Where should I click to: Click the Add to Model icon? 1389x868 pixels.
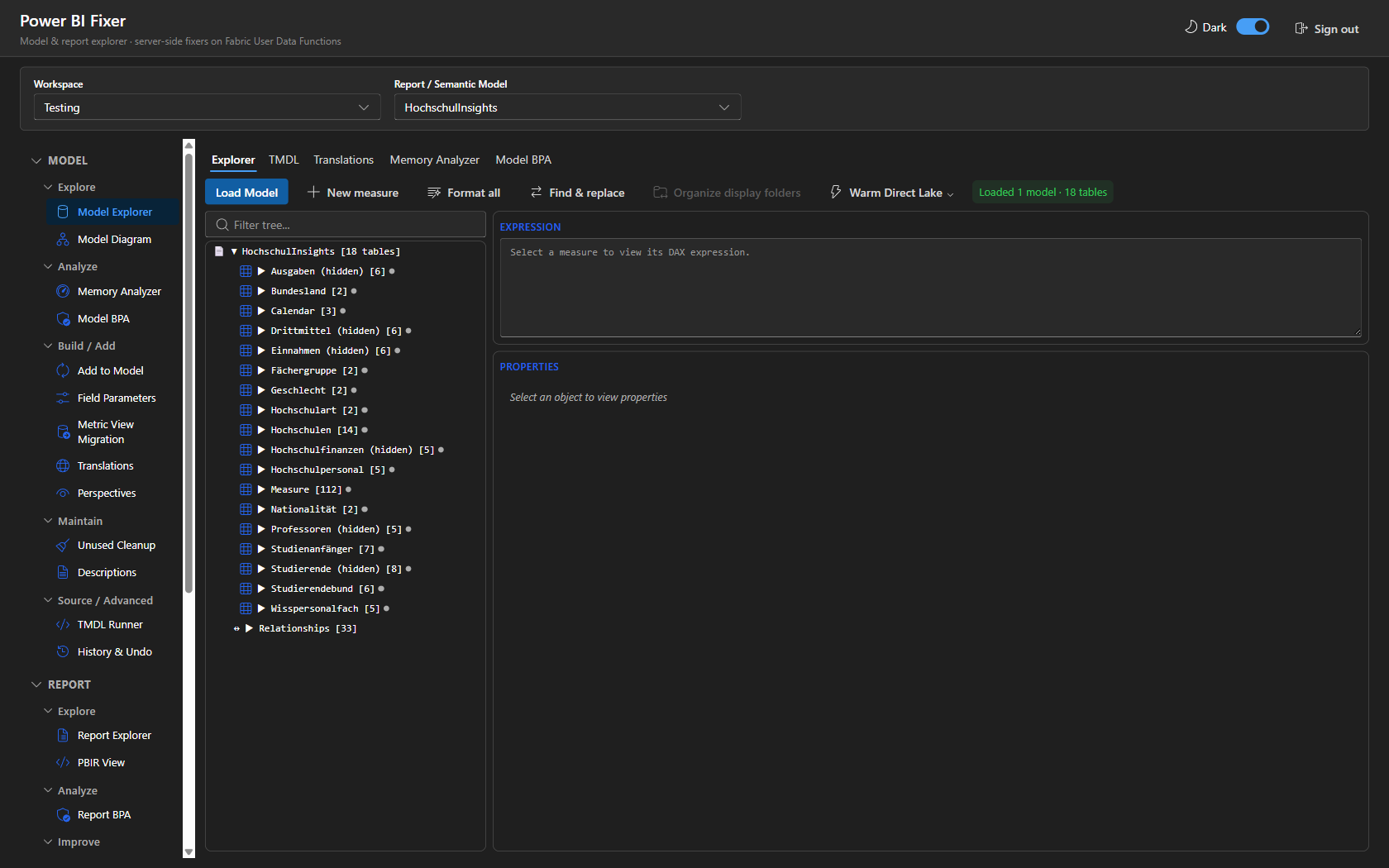coord(63,370)
